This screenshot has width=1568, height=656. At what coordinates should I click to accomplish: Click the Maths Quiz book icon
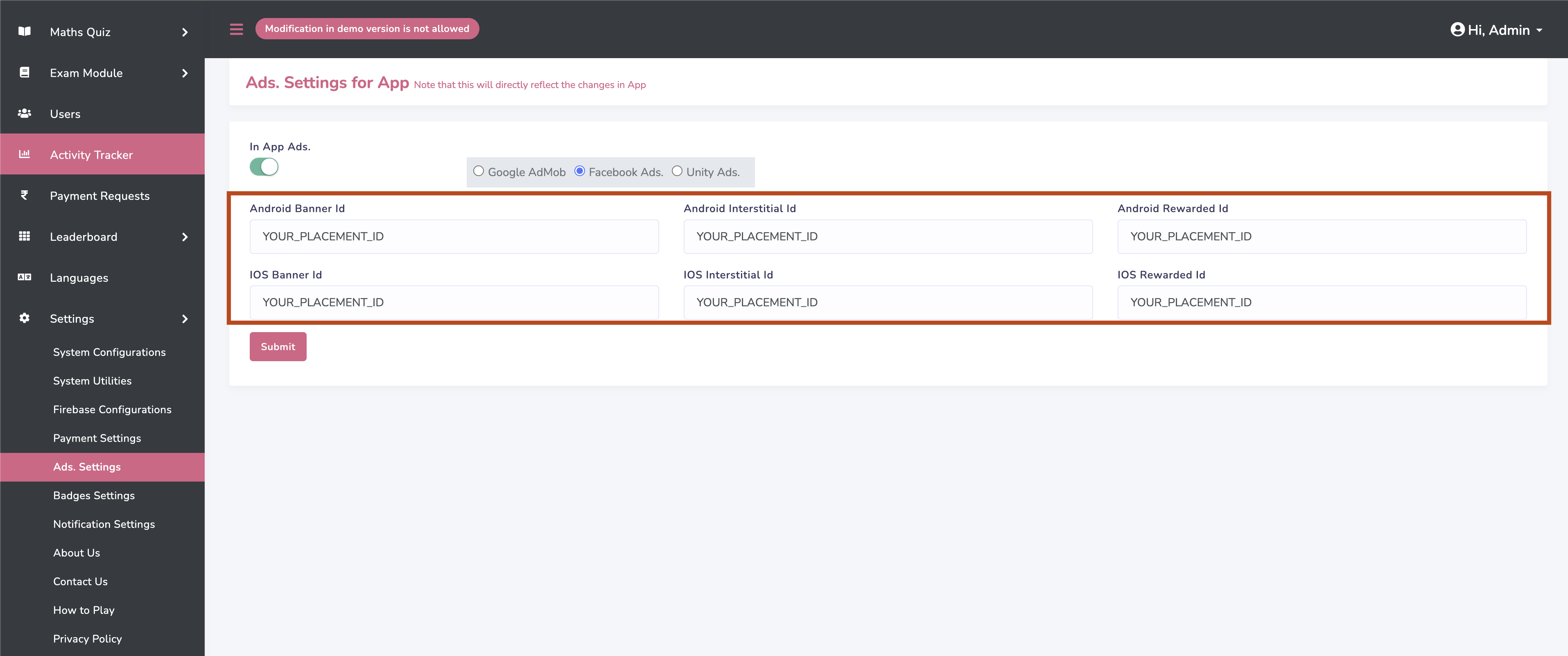[x=24, y=32]
